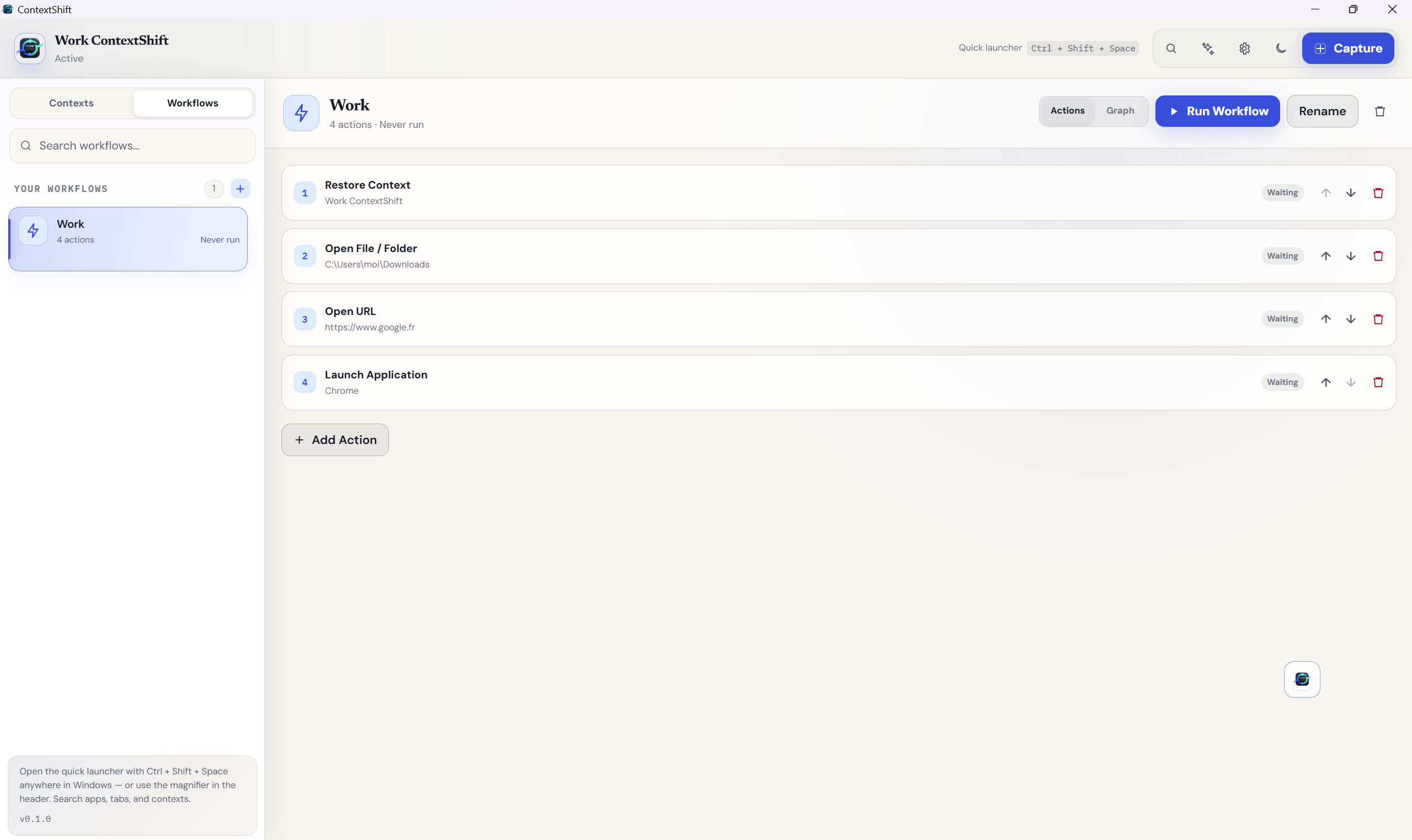Screen dimensions: 1412x840
Task: Click the C:\Users\moi\Downloads path text
Action: (377, 264)
